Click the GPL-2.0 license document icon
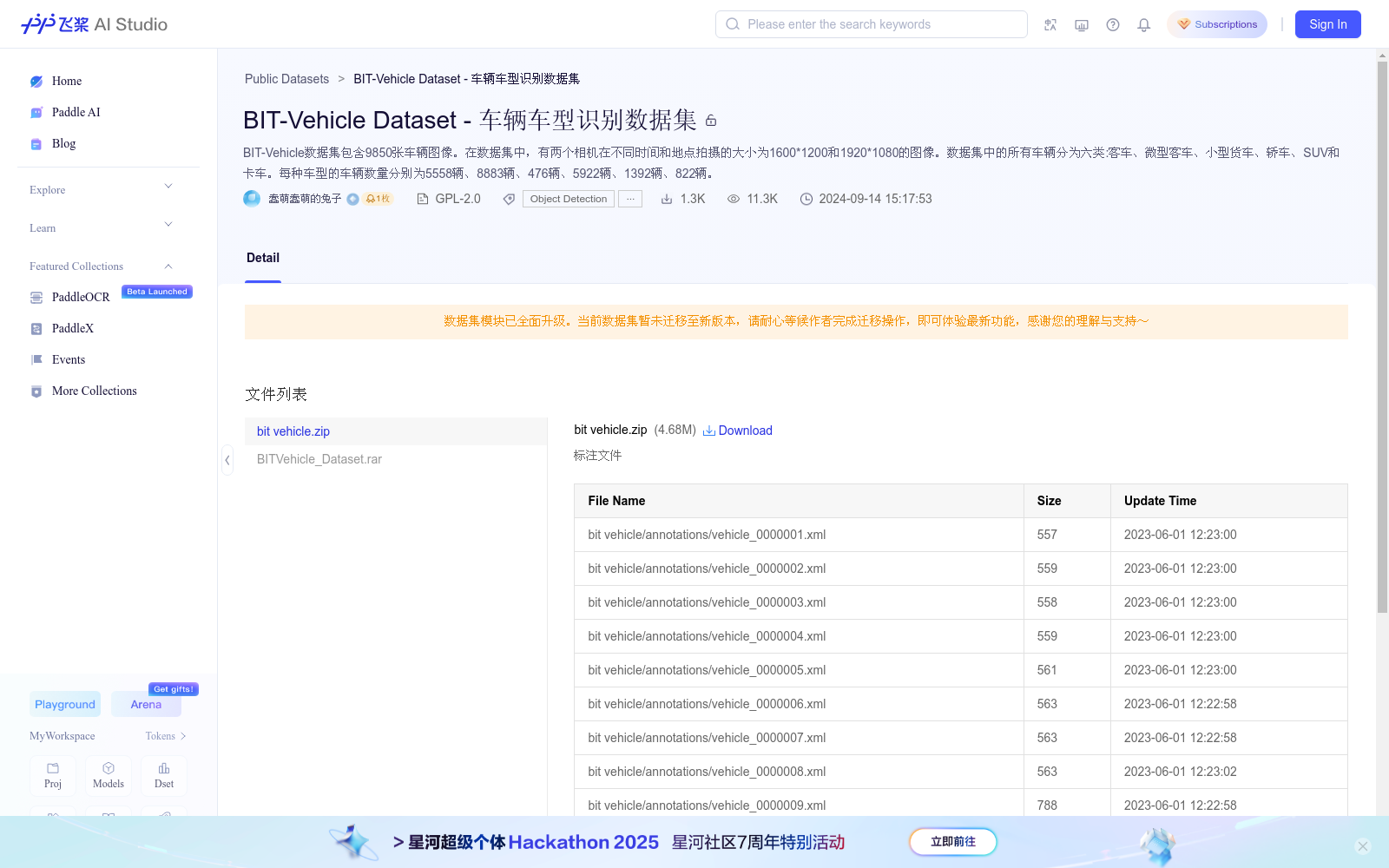The image size is (1389, 868). pyautogui.click(x=423, y=199)
